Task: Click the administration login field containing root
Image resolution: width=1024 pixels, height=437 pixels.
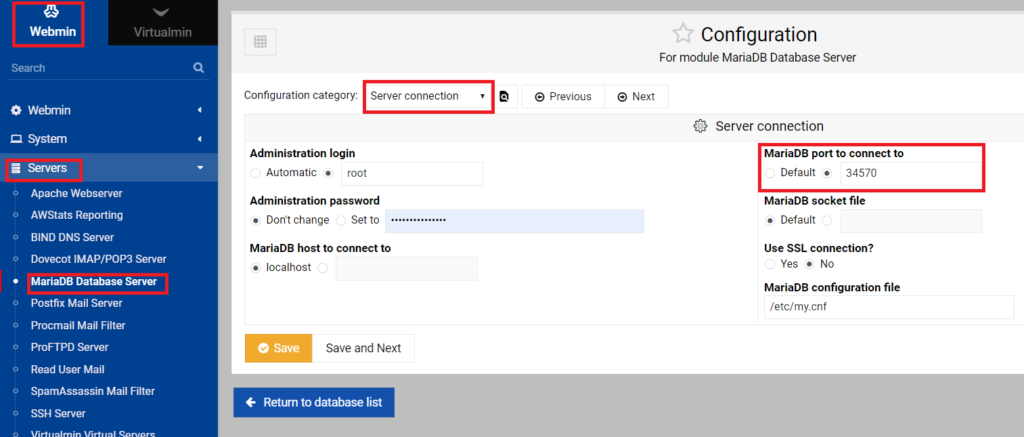Action: [x=412, y=174]
